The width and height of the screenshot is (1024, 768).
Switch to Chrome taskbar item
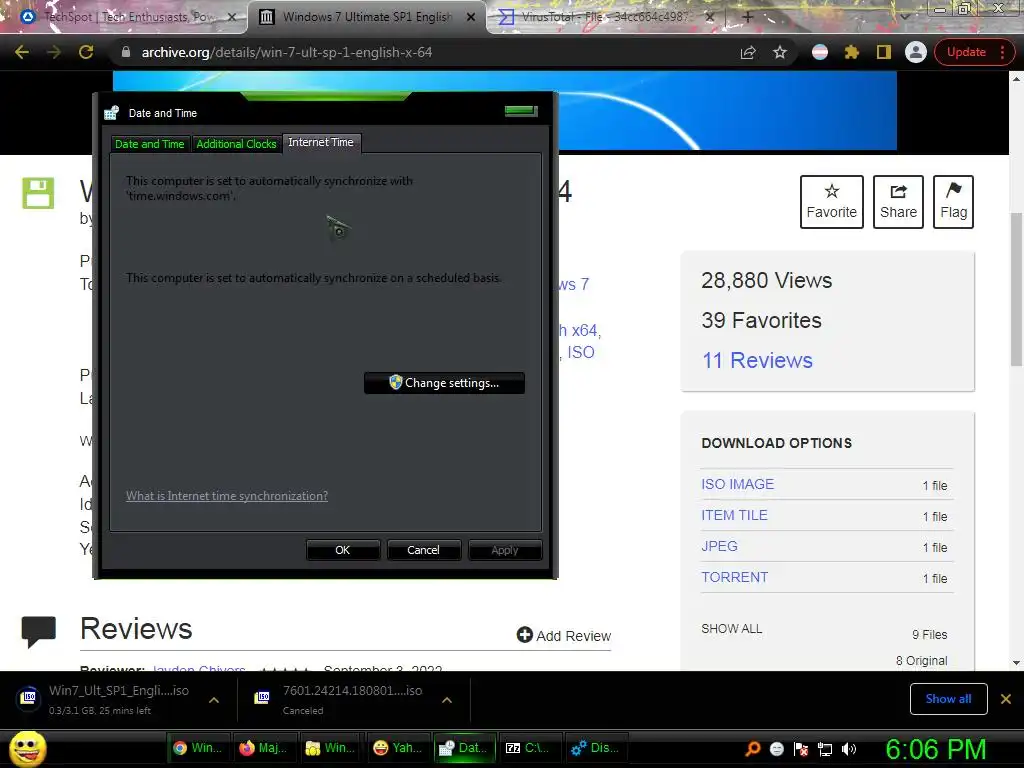tap(198, 748)
